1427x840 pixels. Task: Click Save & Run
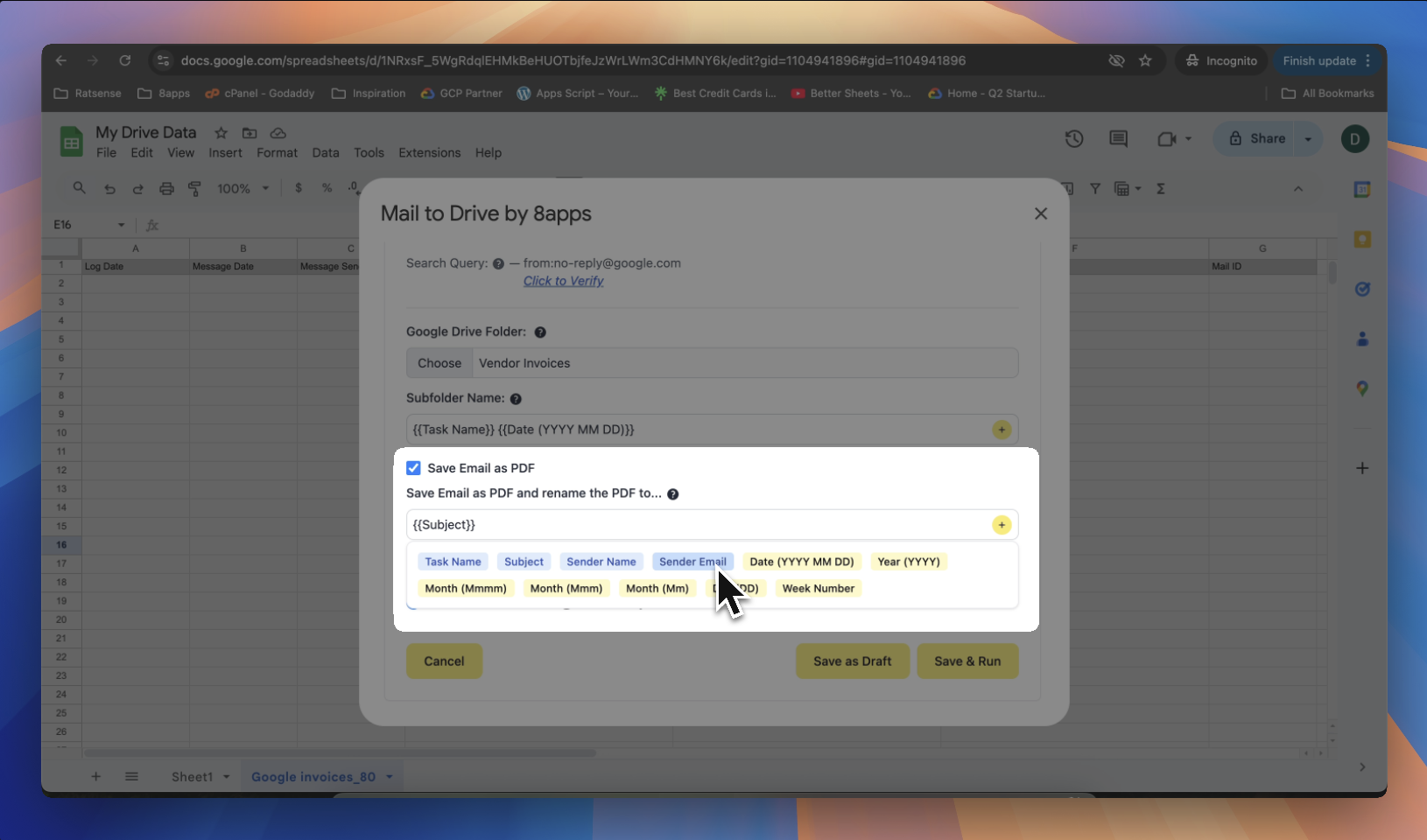(967, 661)
